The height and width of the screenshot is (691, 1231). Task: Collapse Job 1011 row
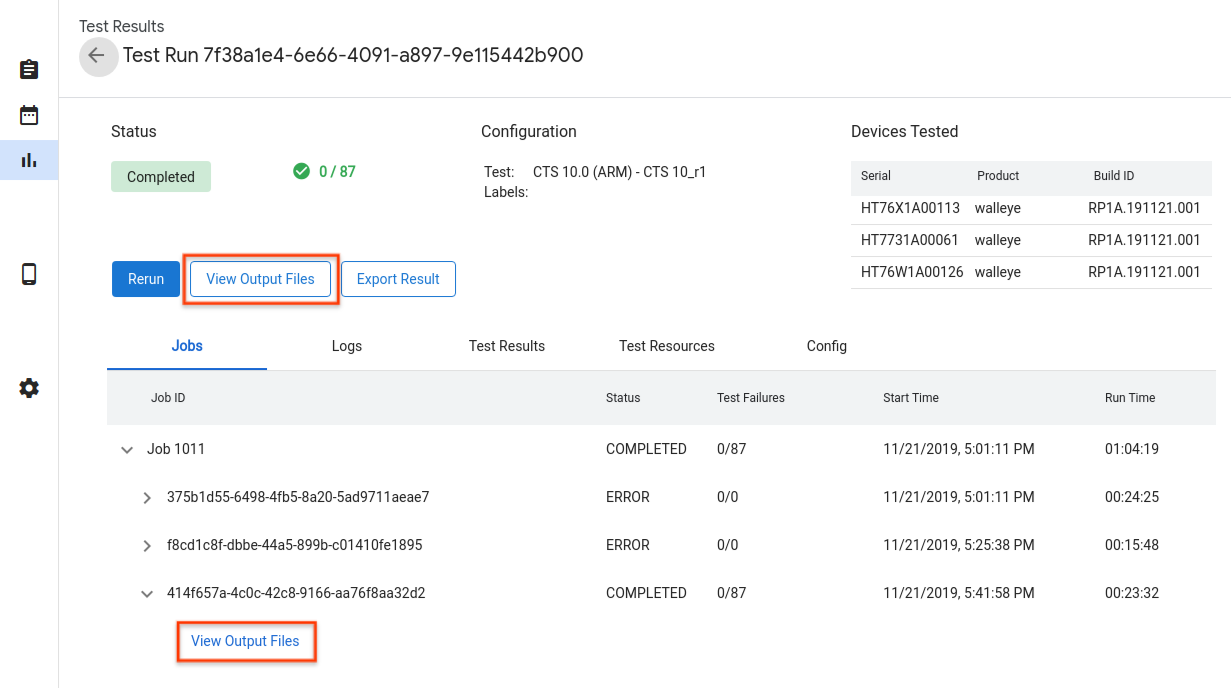[127, 450]
